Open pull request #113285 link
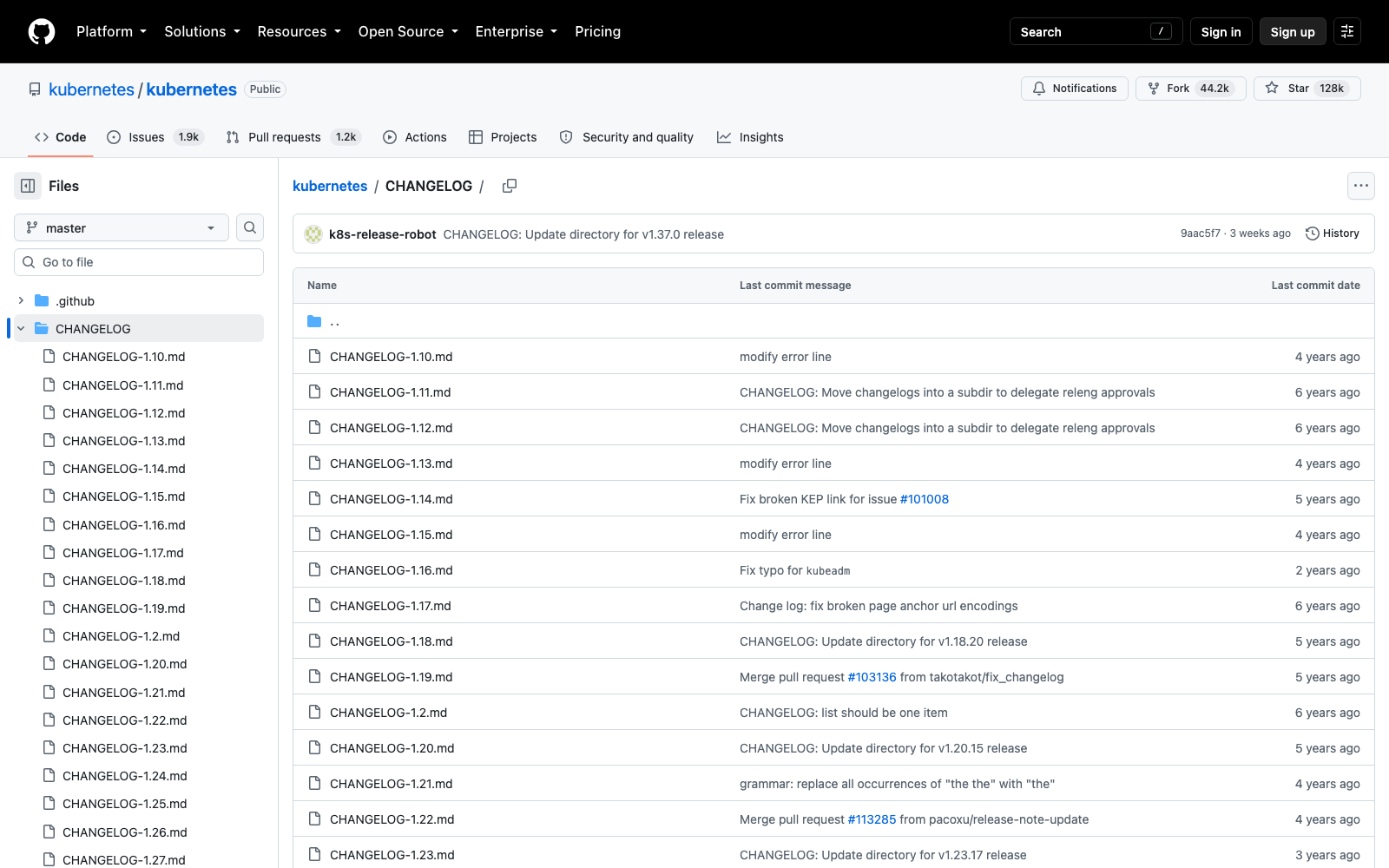The width and height of the screenshot is (1389, 868). [872, 819]
